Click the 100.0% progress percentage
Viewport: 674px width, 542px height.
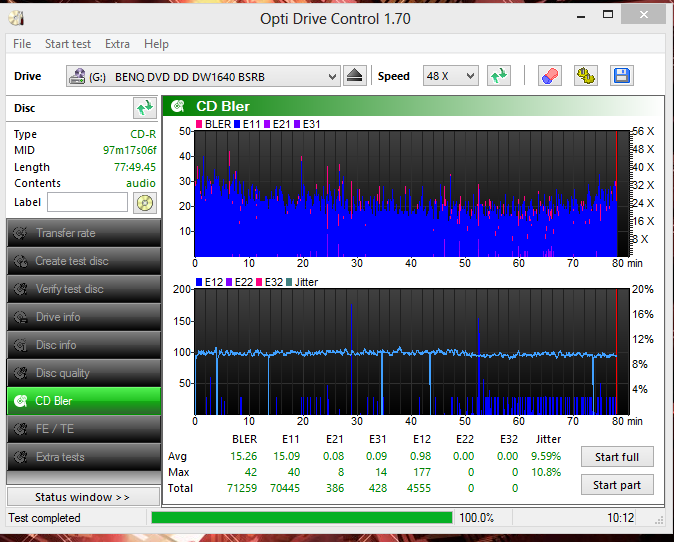[476, 518]
